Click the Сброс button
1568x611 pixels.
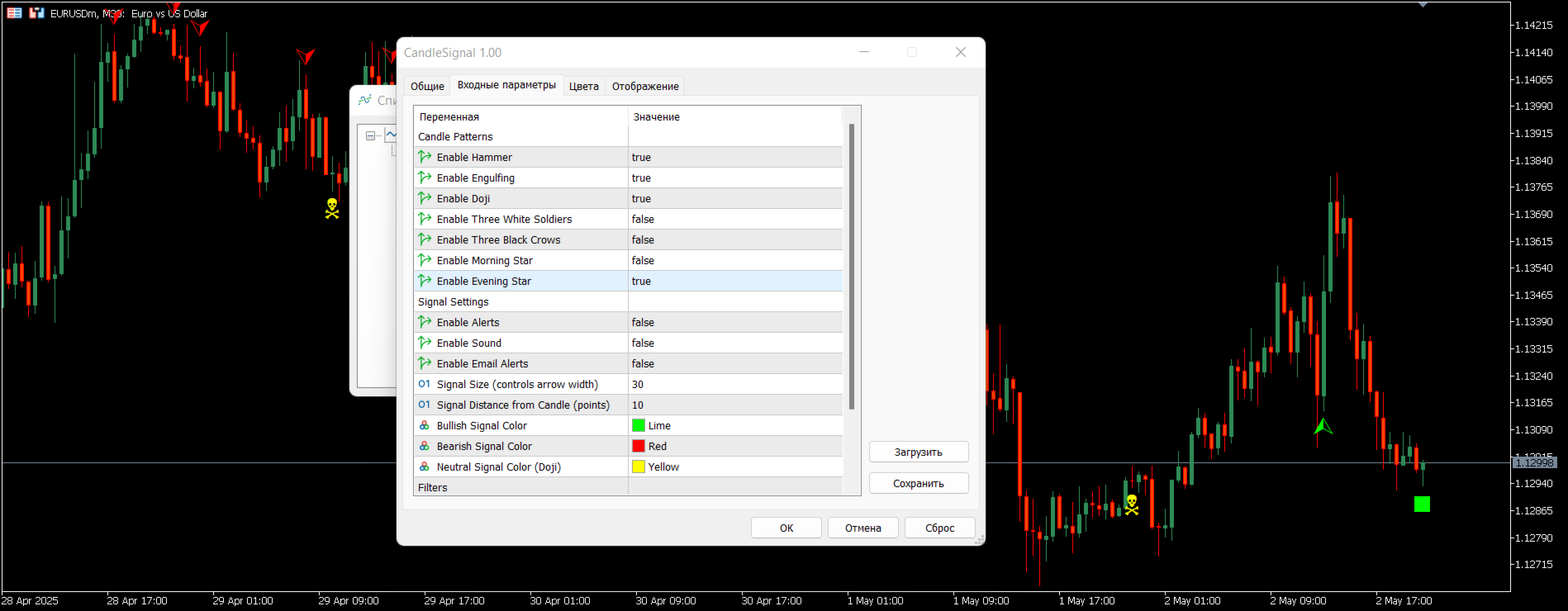[940, 528]
